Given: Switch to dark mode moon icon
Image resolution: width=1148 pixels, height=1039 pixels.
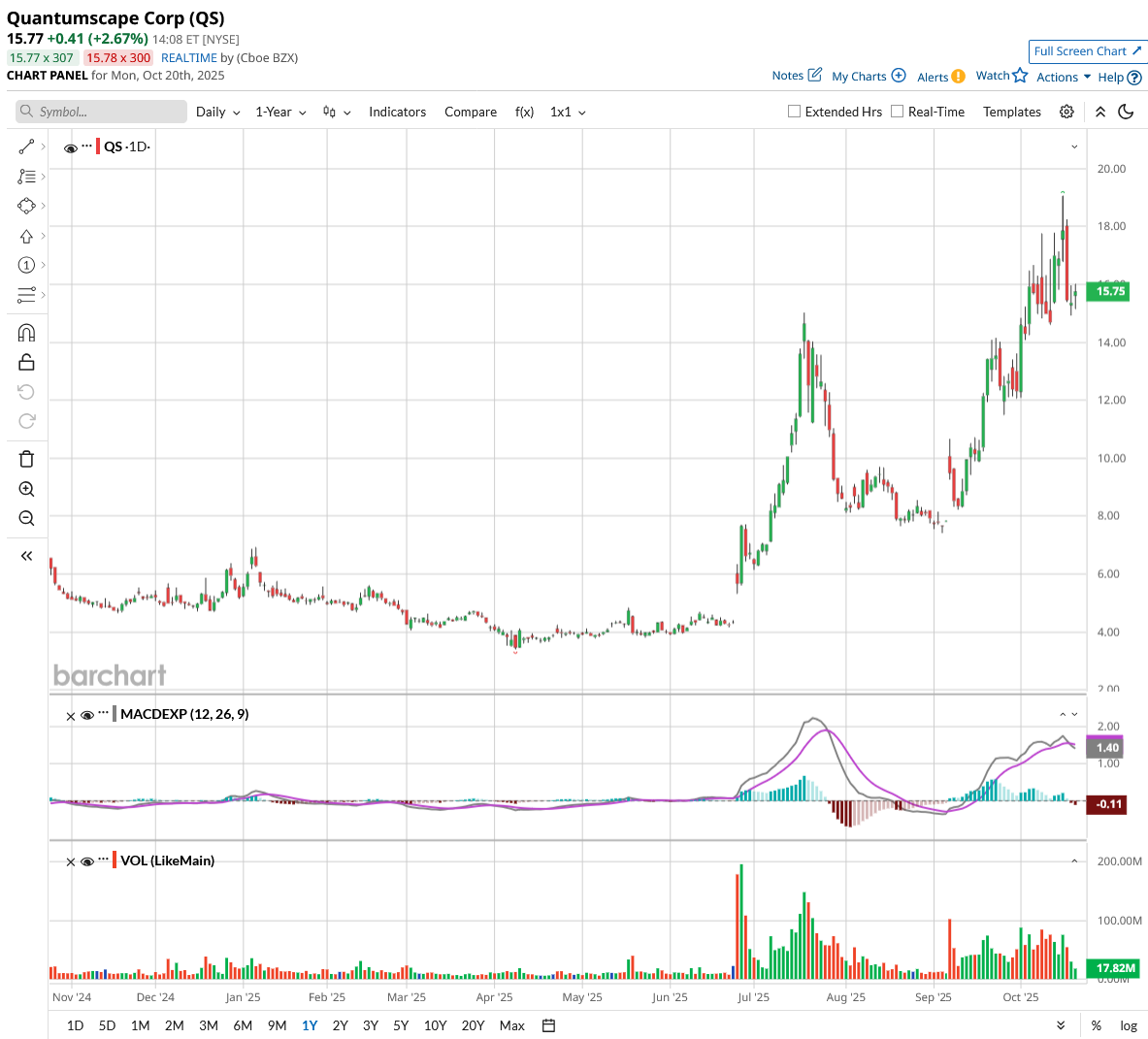Looking at the screenshot, I should pos(1126,112).
